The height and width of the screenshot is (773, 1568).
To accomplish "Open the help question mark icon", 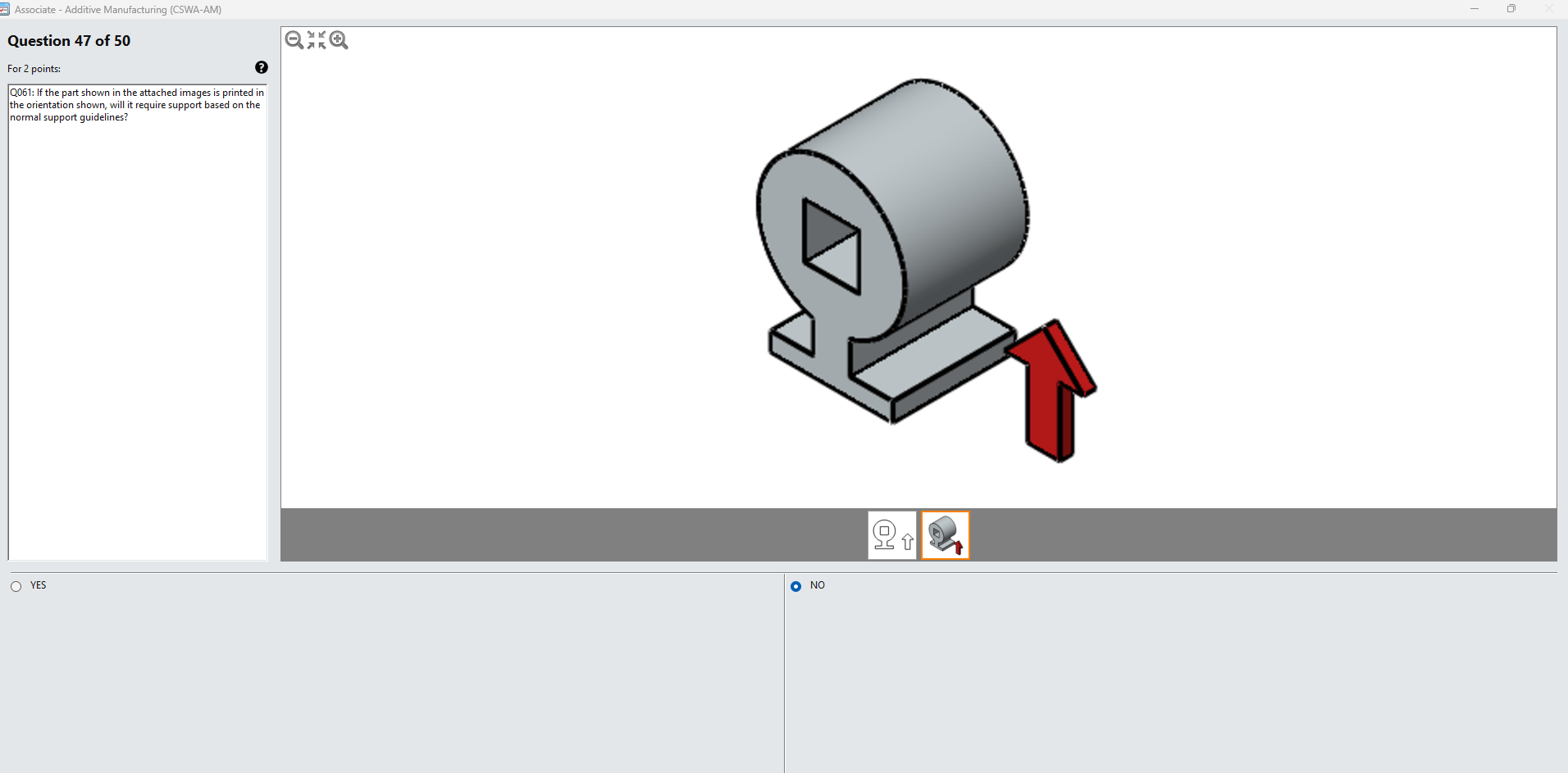I will click(x=261, y=67).
